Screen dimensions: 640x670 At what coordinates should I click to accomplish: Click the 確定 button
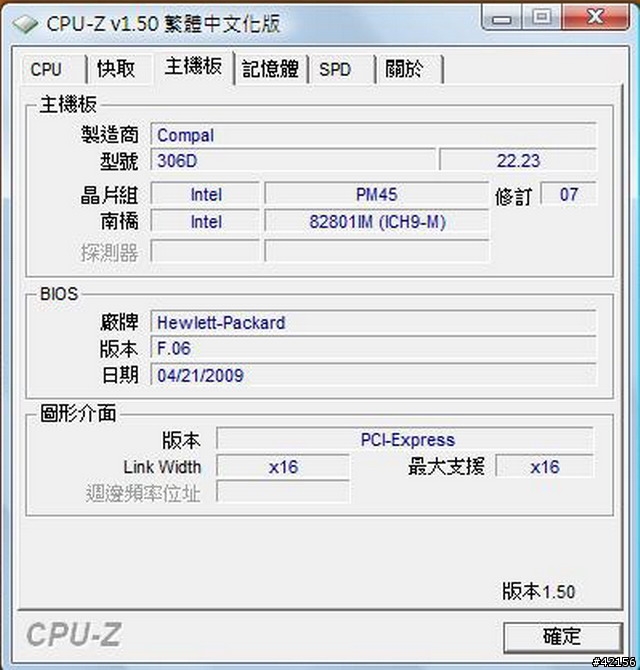click(562, 637)
